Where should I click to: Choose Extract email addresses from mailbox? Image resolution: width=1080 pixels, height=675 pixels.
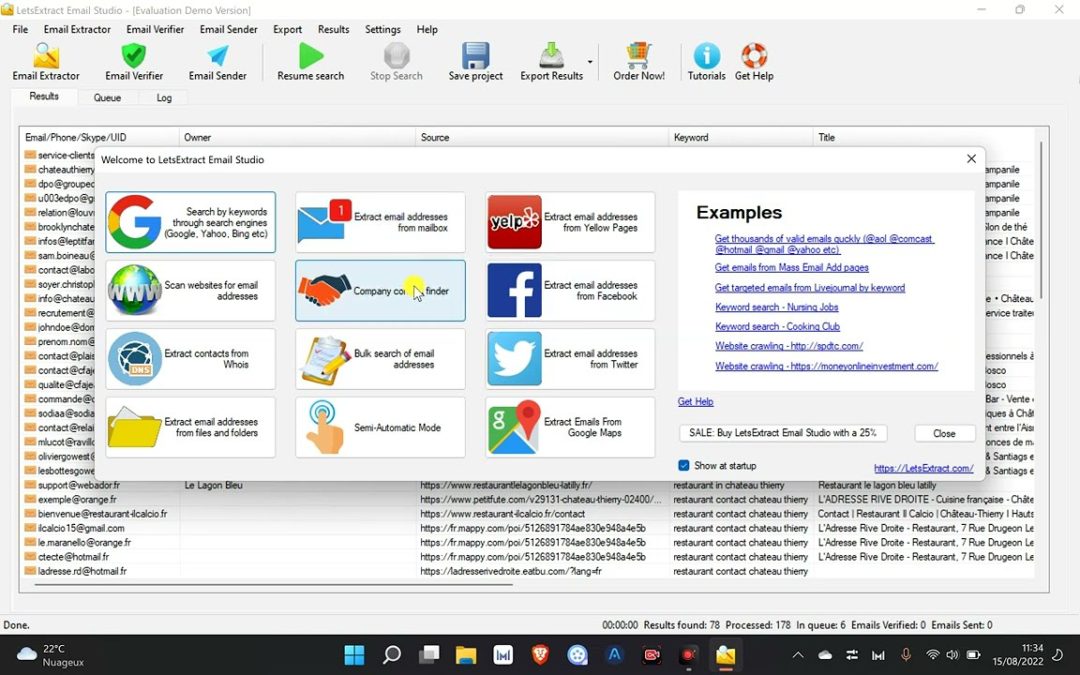(380, 222)
